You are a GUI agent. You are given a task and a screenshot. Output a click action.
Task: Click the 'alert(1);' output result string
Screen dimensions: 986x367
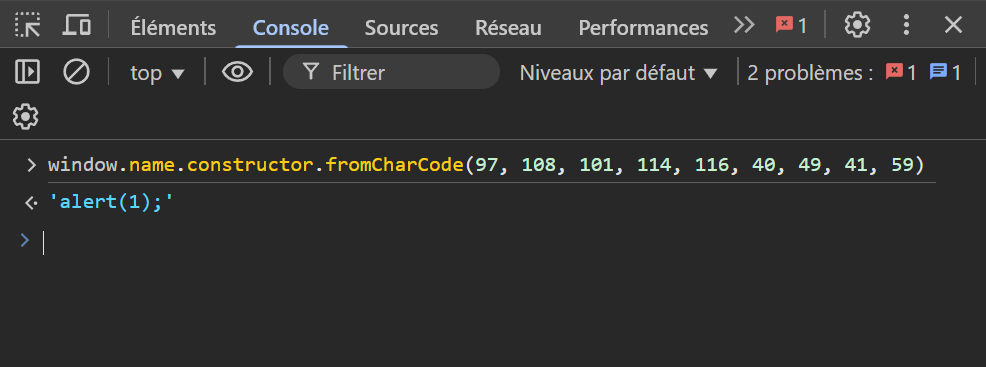111,203
